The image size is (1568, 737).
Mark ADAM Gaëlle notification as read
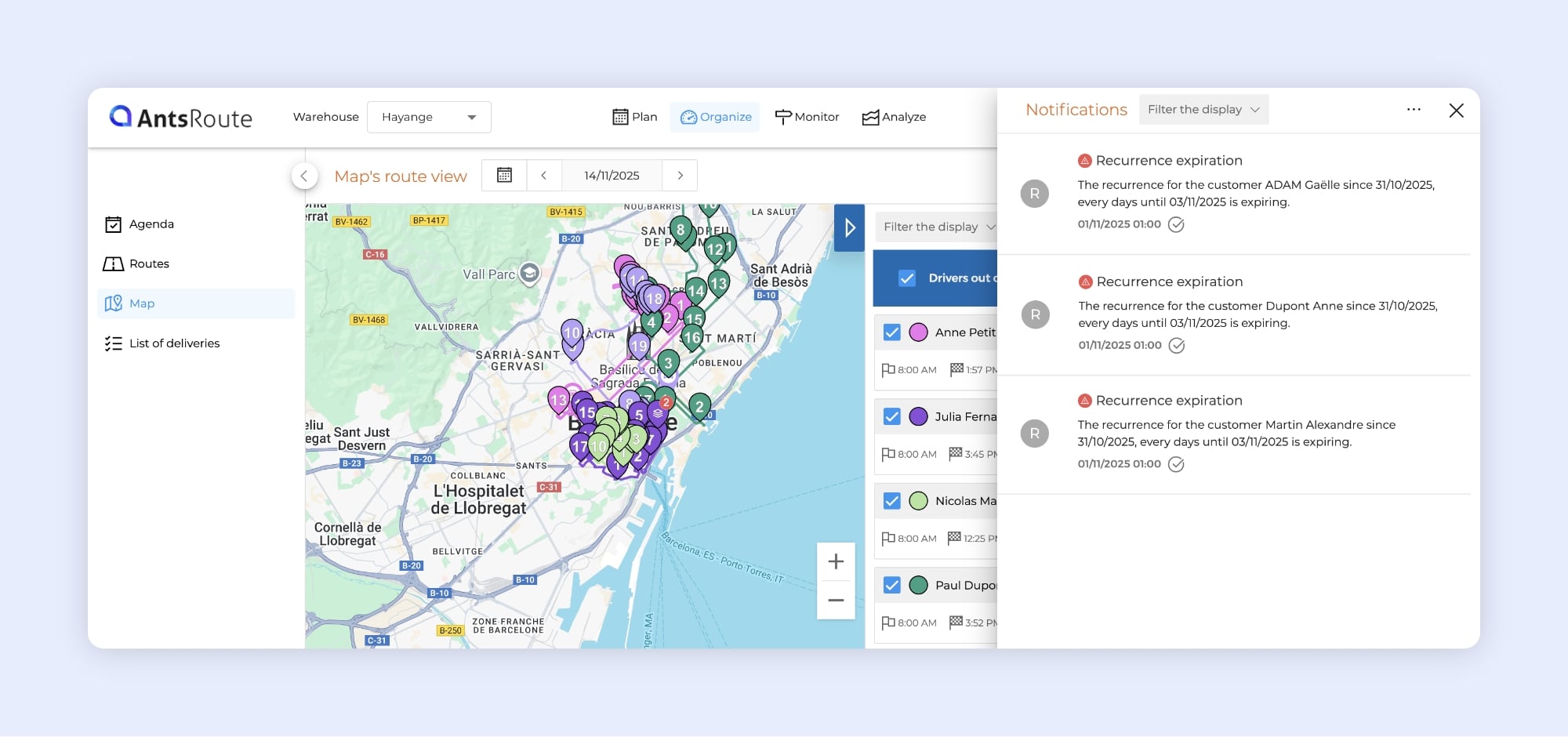pyautogui.click(x=1176, y=225)
